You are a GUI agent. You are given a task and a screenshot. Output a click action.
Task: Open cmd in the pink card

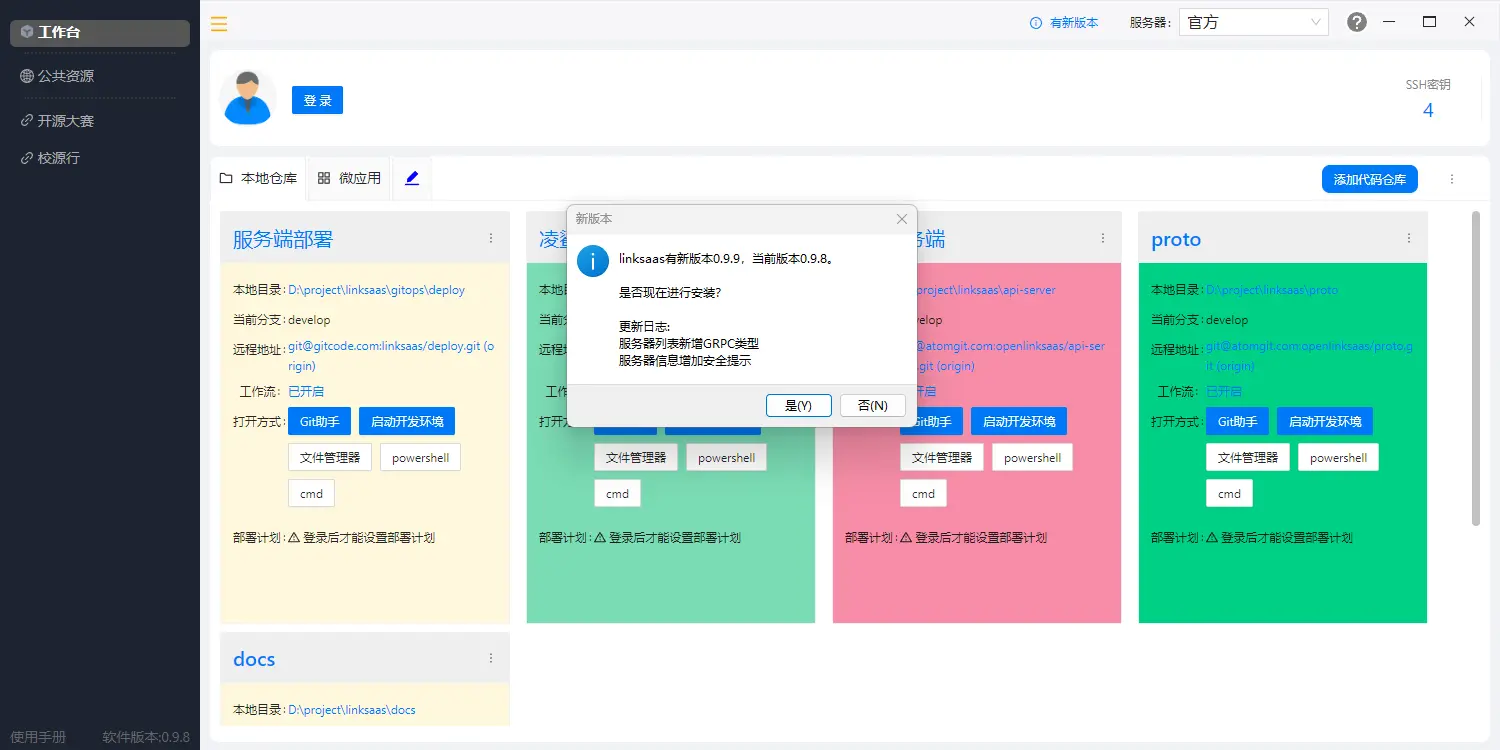[923, 493]
